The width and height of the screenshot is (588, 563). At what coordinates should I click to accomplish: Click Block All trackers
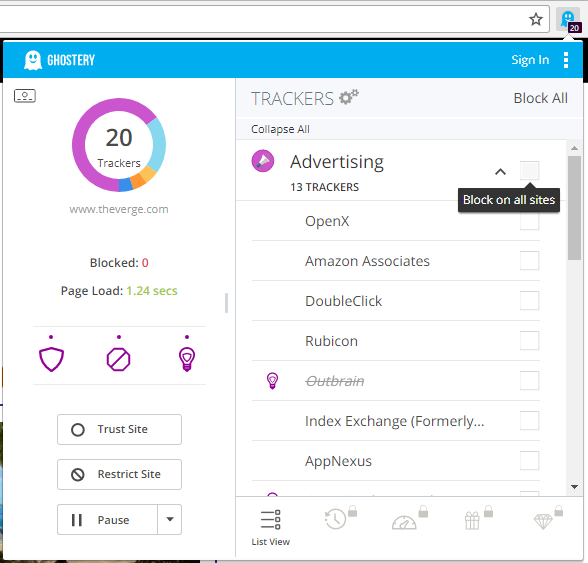pos(540,98)
